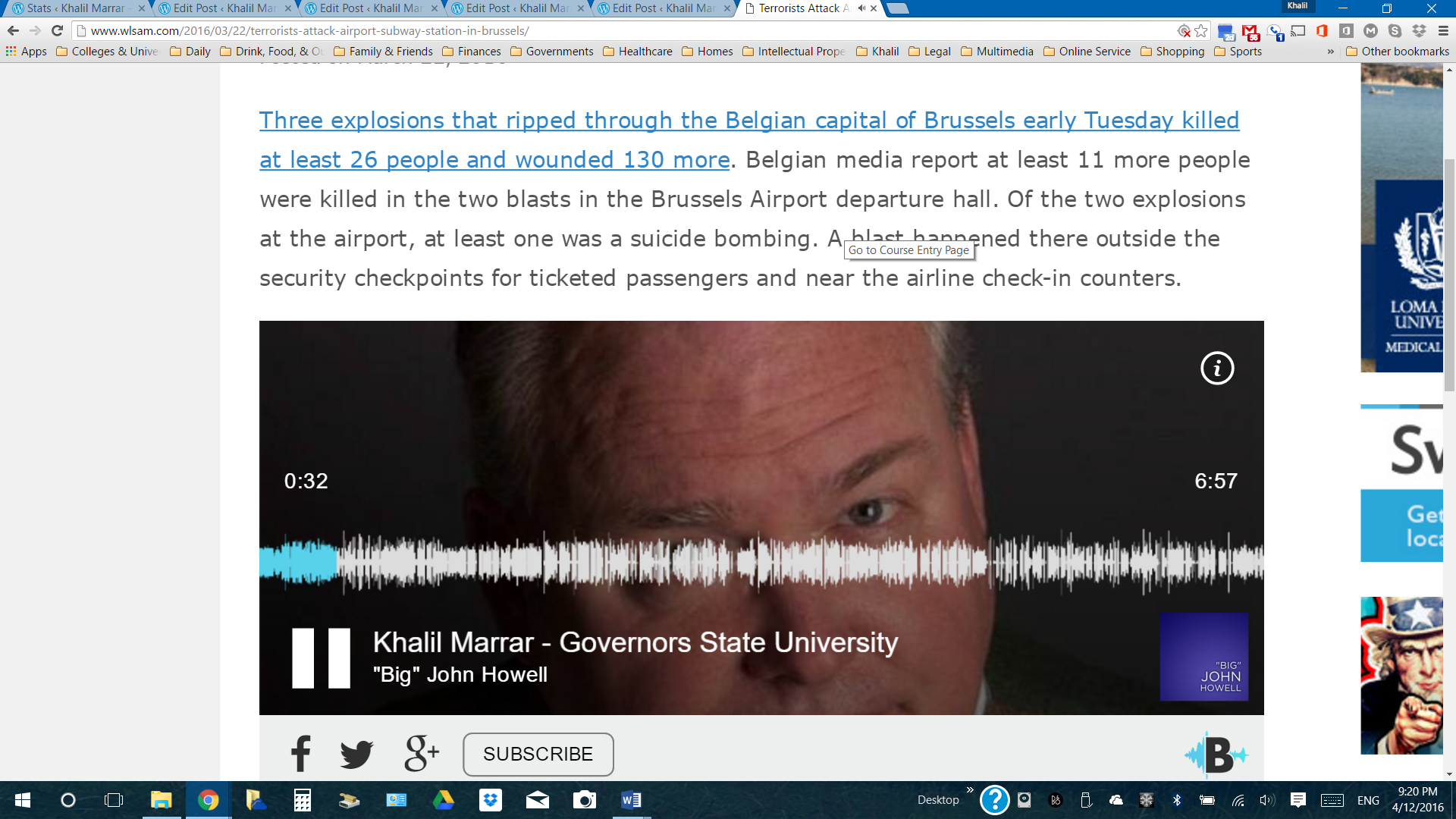1456x819 pixels.
Task: Bookmark this page with star icon
Action: tap(1201, 31)
